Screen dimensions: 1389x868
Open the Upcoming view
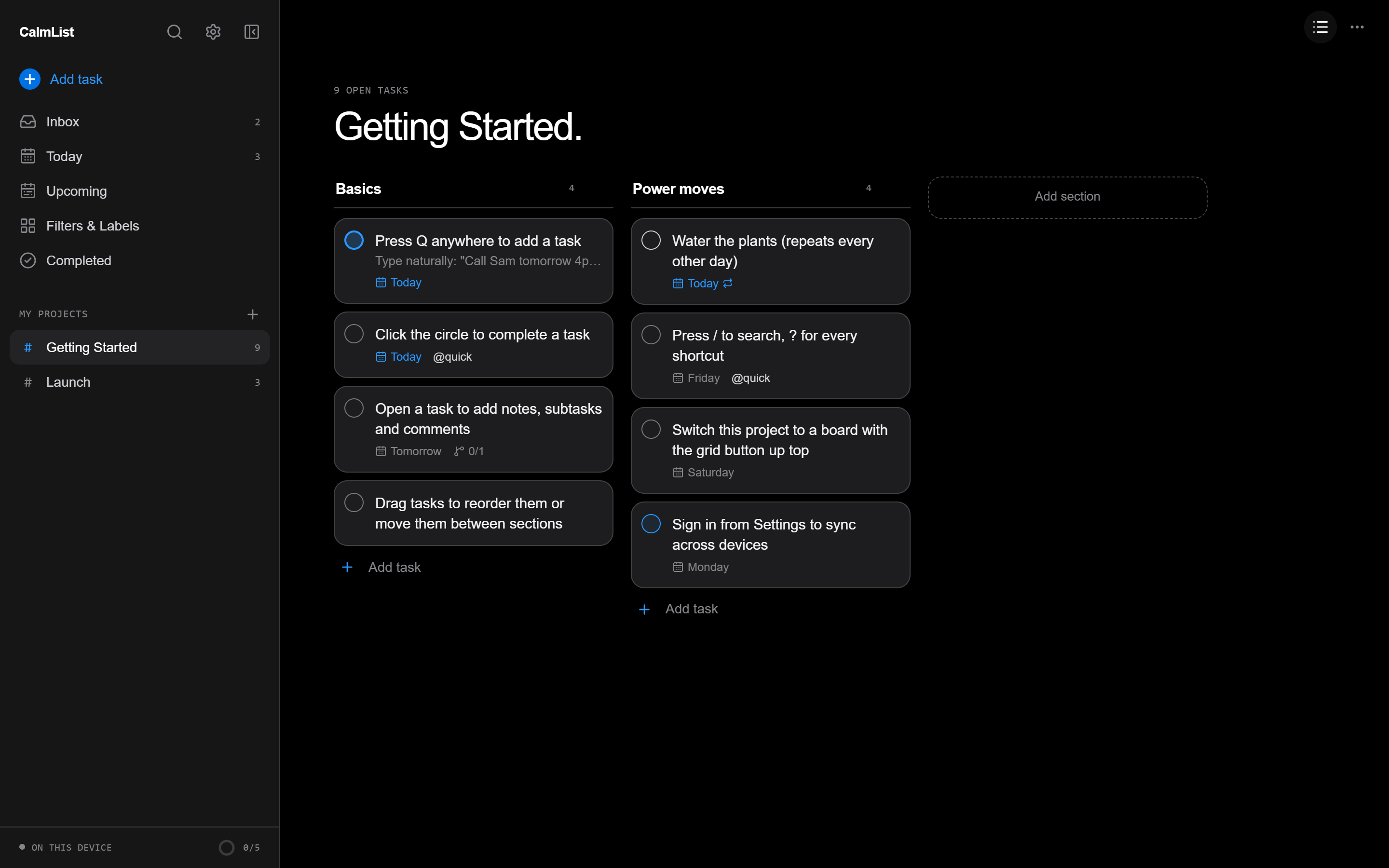(x=139, y=191)
